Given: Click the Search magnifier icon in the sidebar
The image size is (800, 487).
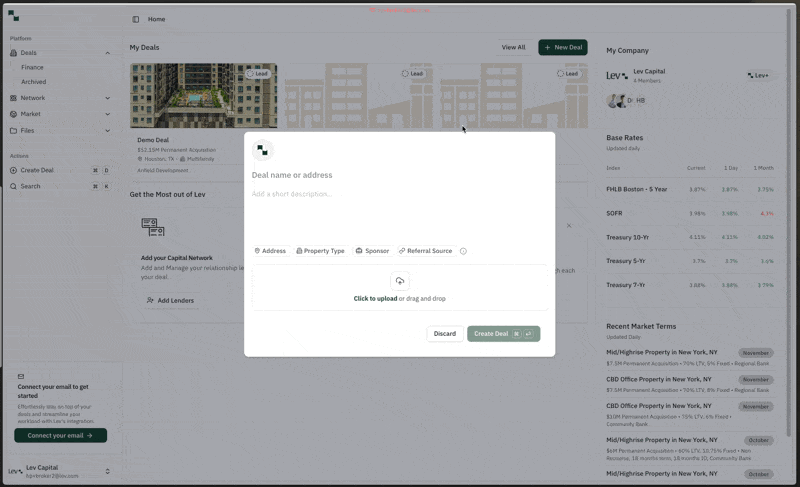Looking at the screenshot, I should [x=13, y=186].
